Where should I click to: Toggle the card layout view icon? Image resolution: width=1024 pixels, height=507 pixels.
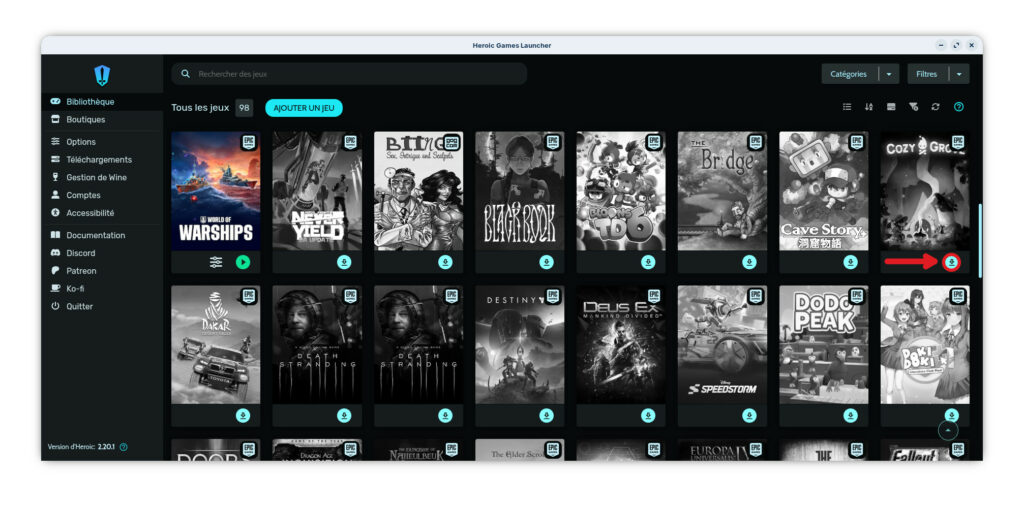(x=891, y=107)
